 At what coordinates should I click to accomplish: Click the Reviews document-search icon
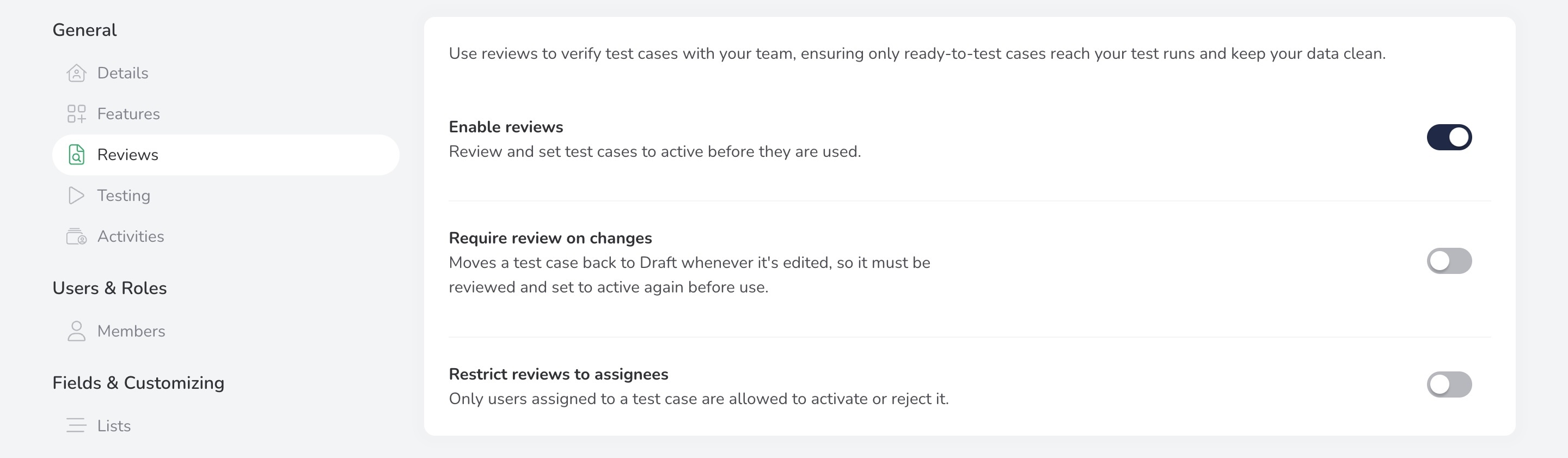click(x=76, y=155)
